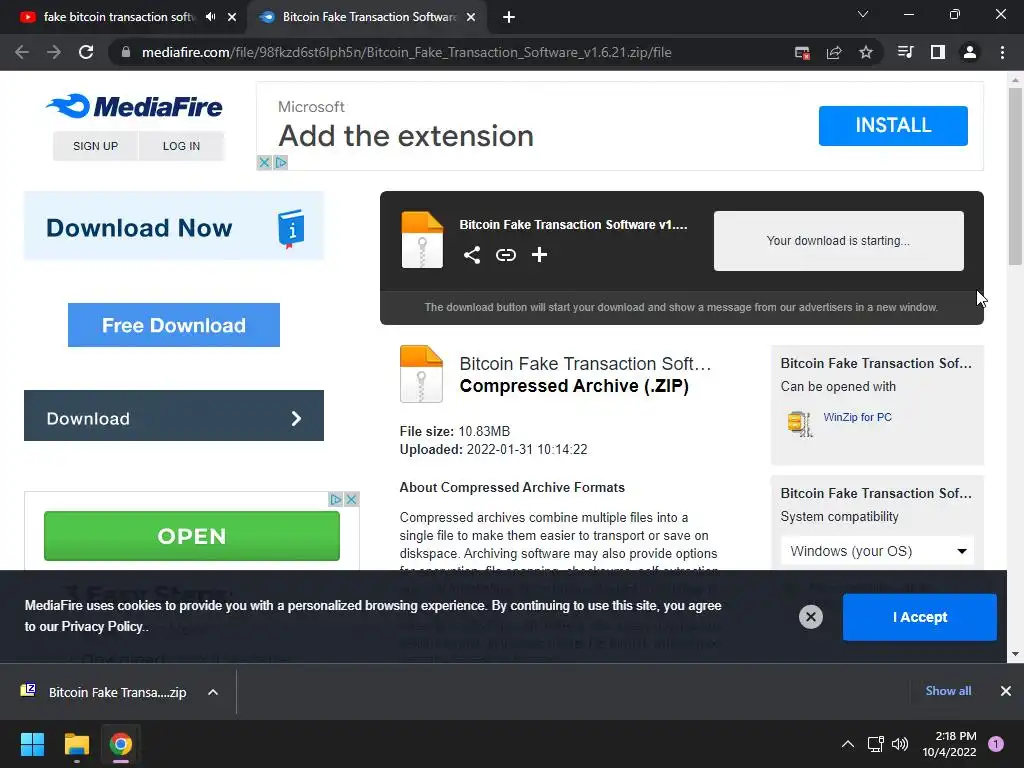
Task: Click 'Your download is starting...' box
Action: [x=839, y=240]
